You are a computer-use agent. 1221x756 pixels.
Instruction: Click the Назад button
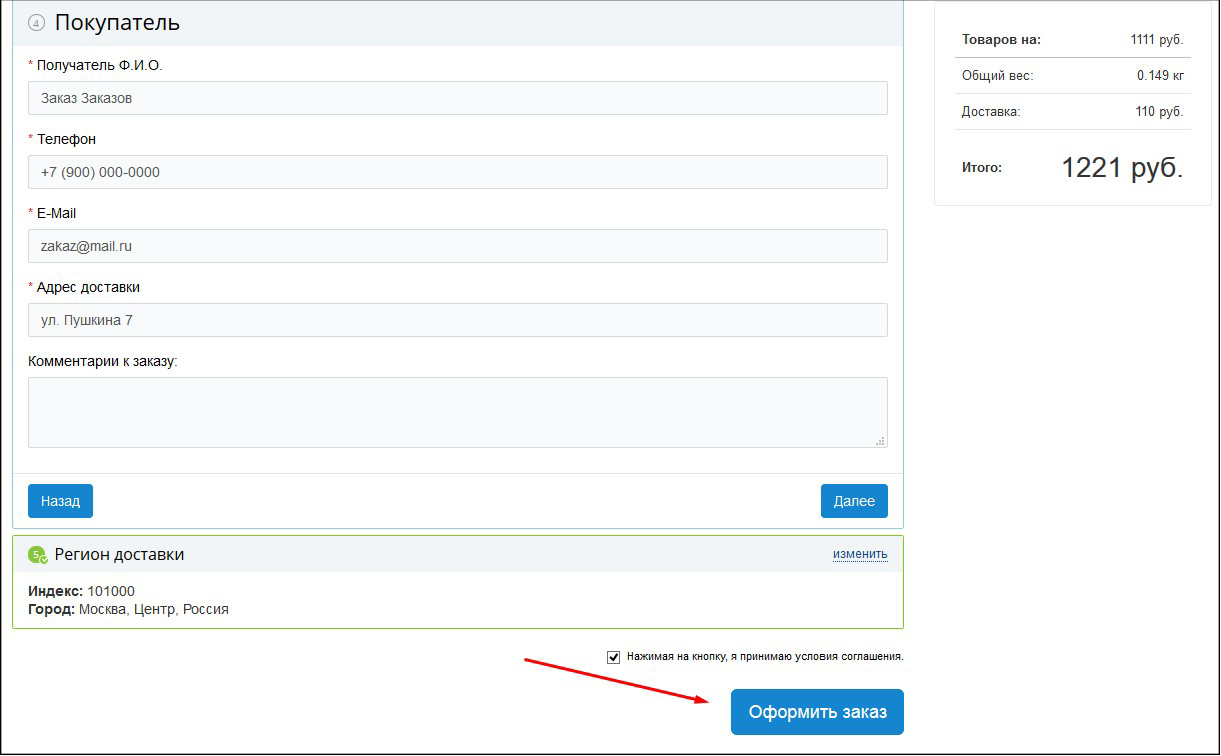pos(60,501)
